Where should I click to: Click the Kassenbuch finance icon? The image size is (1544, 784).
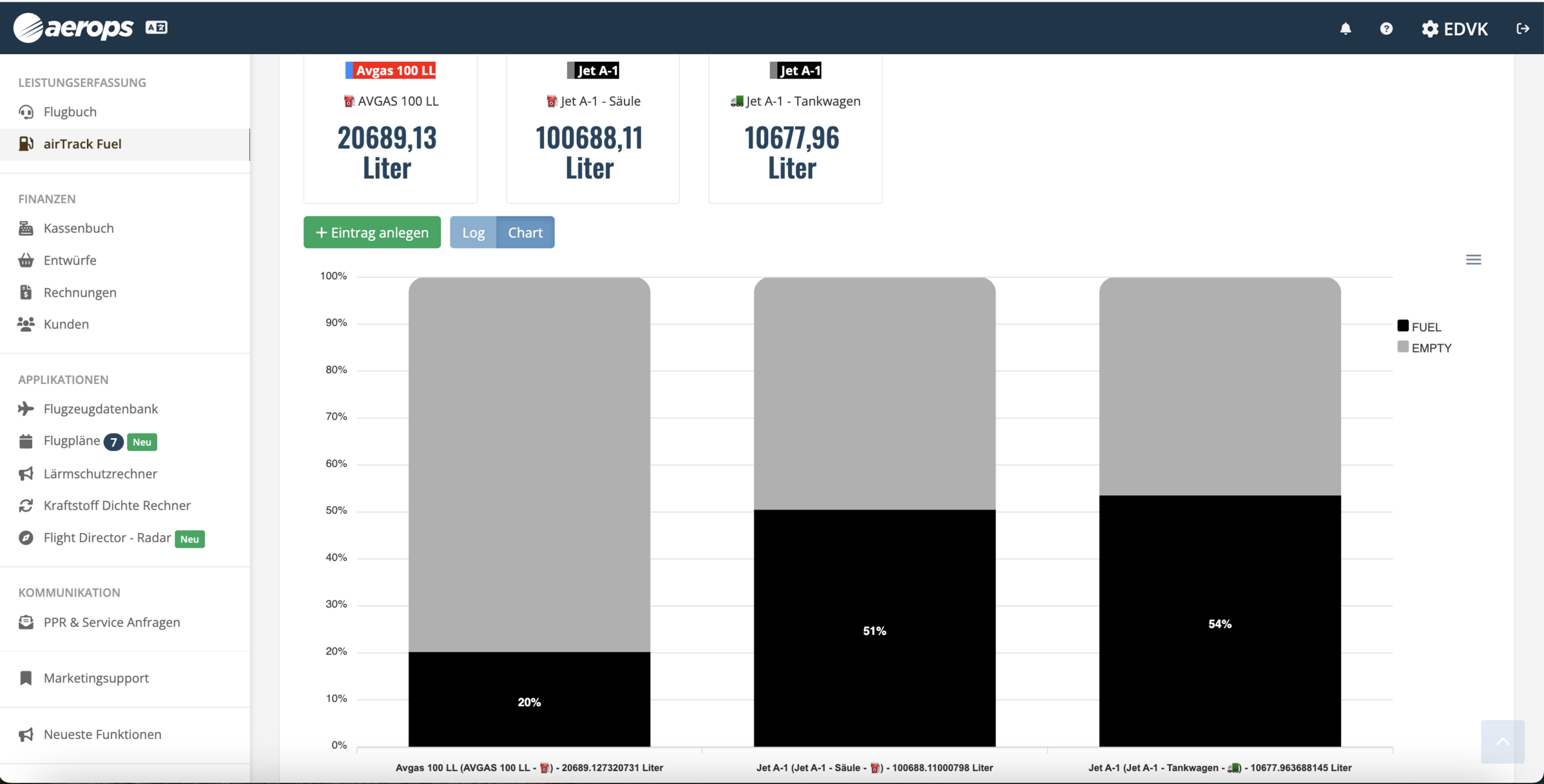(26, 228)
